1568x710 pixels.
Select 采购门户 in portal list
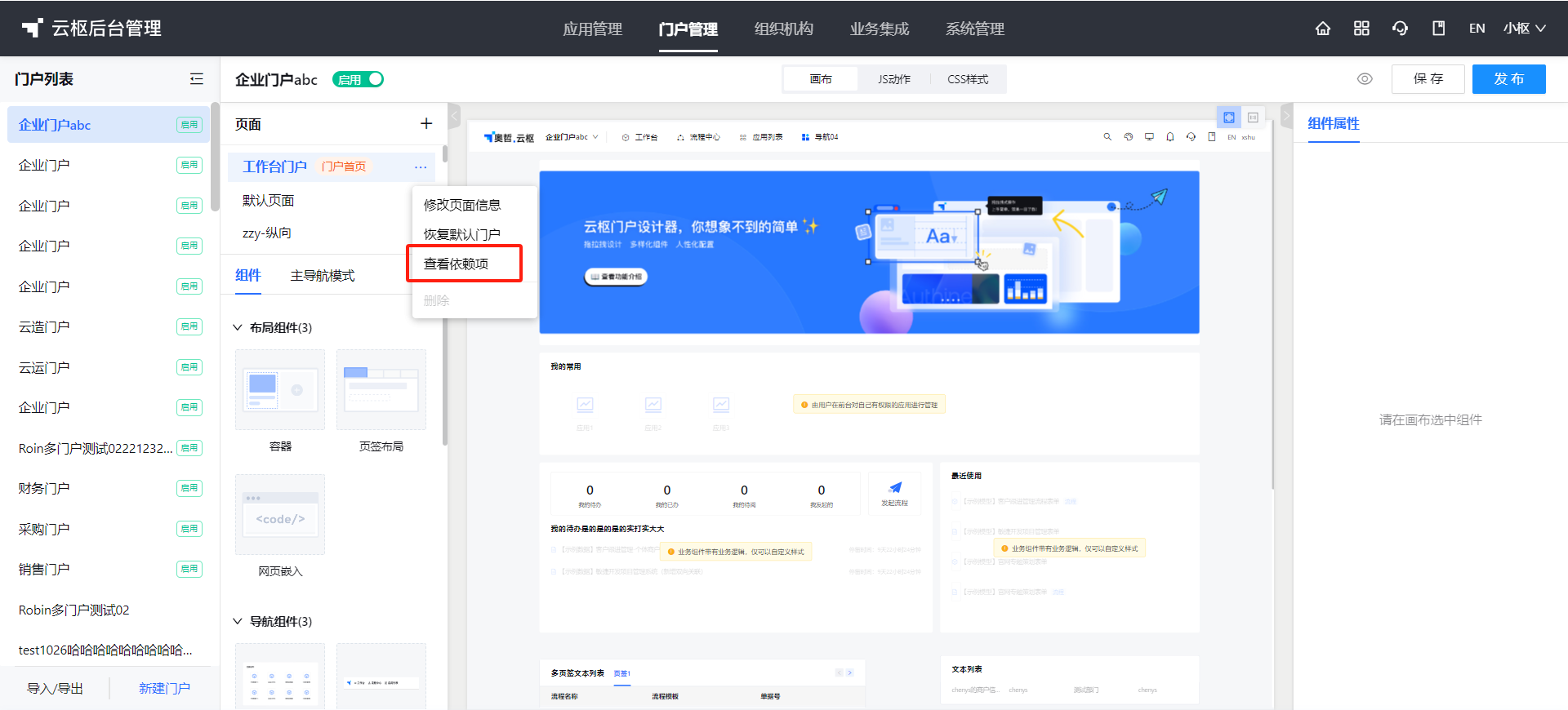pyautogui.click(x=109, y=529)
